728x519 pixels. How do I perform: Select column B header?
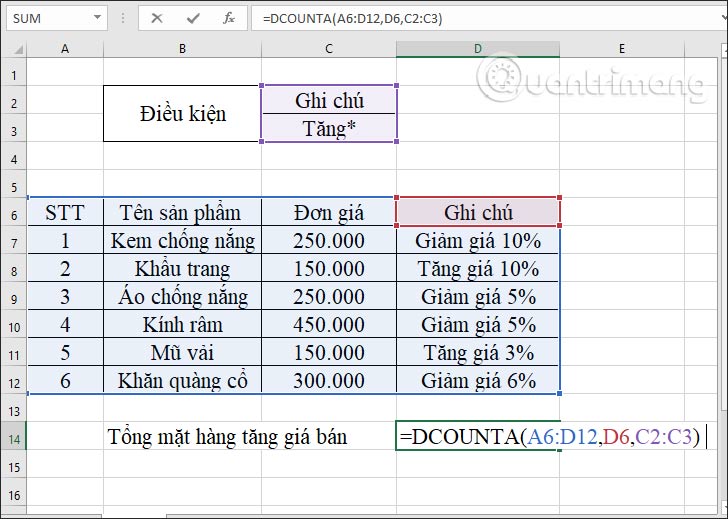click(x=182, y=49)
